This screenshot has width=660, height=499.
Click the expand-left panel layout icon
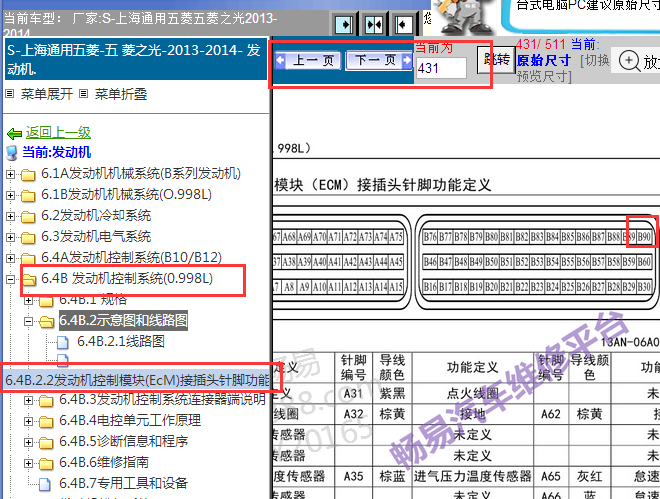402,25
